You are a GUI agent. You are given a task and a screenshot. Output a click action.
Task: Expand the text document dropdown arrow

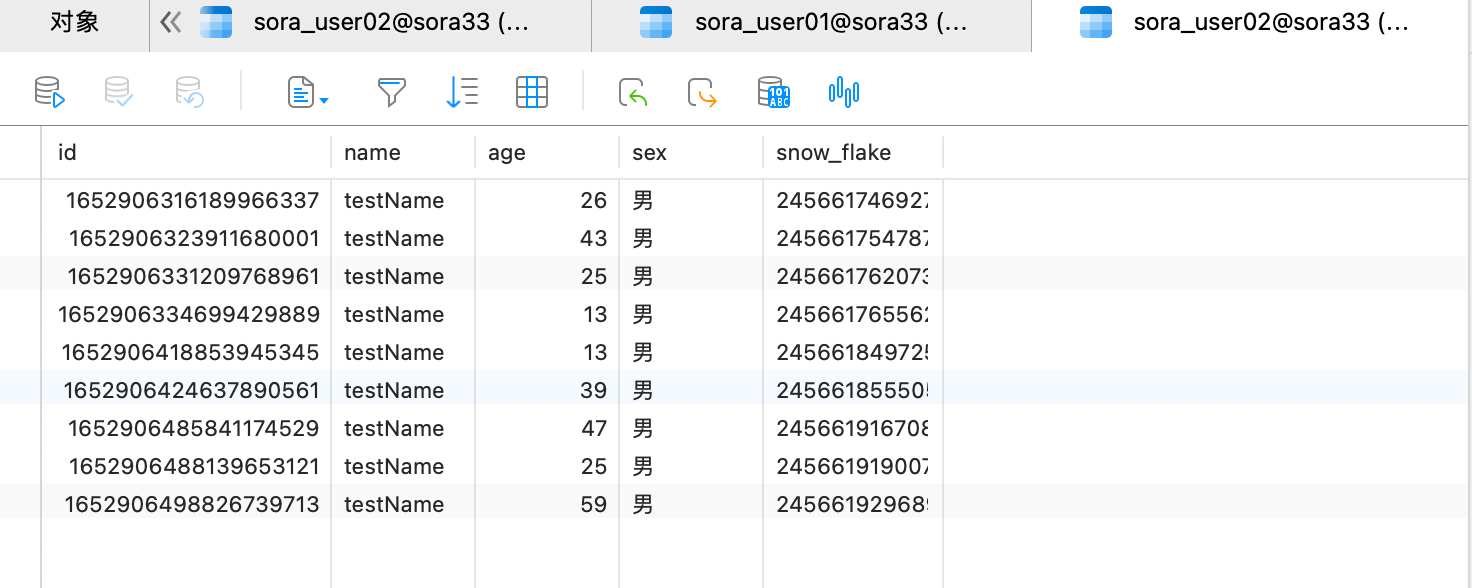click(325, 99)
